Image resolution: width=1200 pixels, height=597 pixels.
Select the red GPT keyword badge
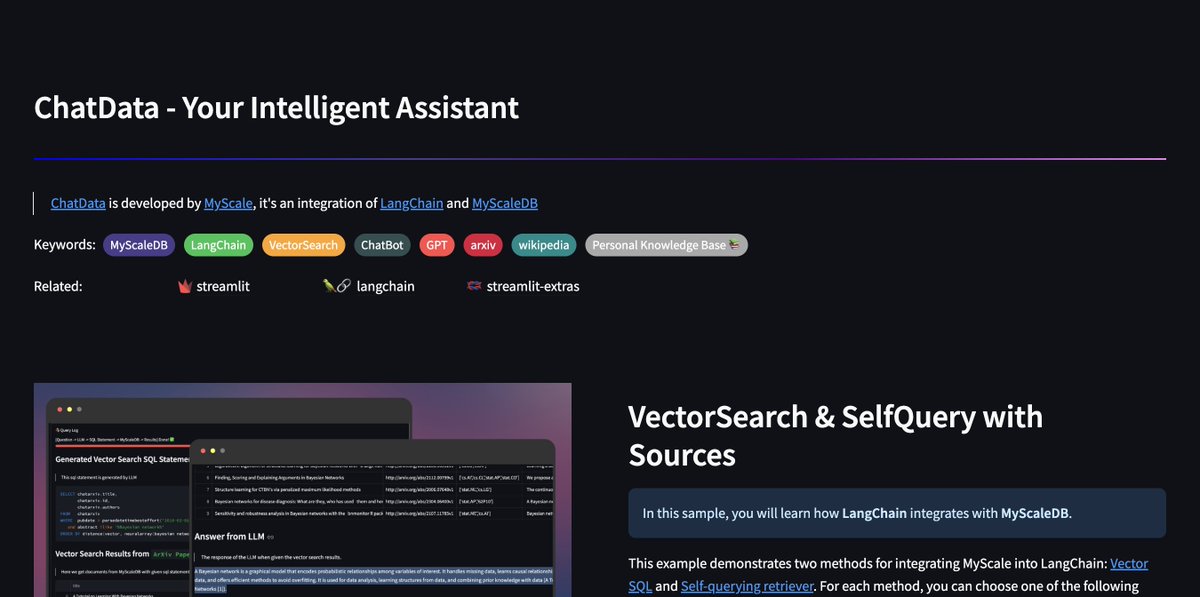click(x=436, y=245)
